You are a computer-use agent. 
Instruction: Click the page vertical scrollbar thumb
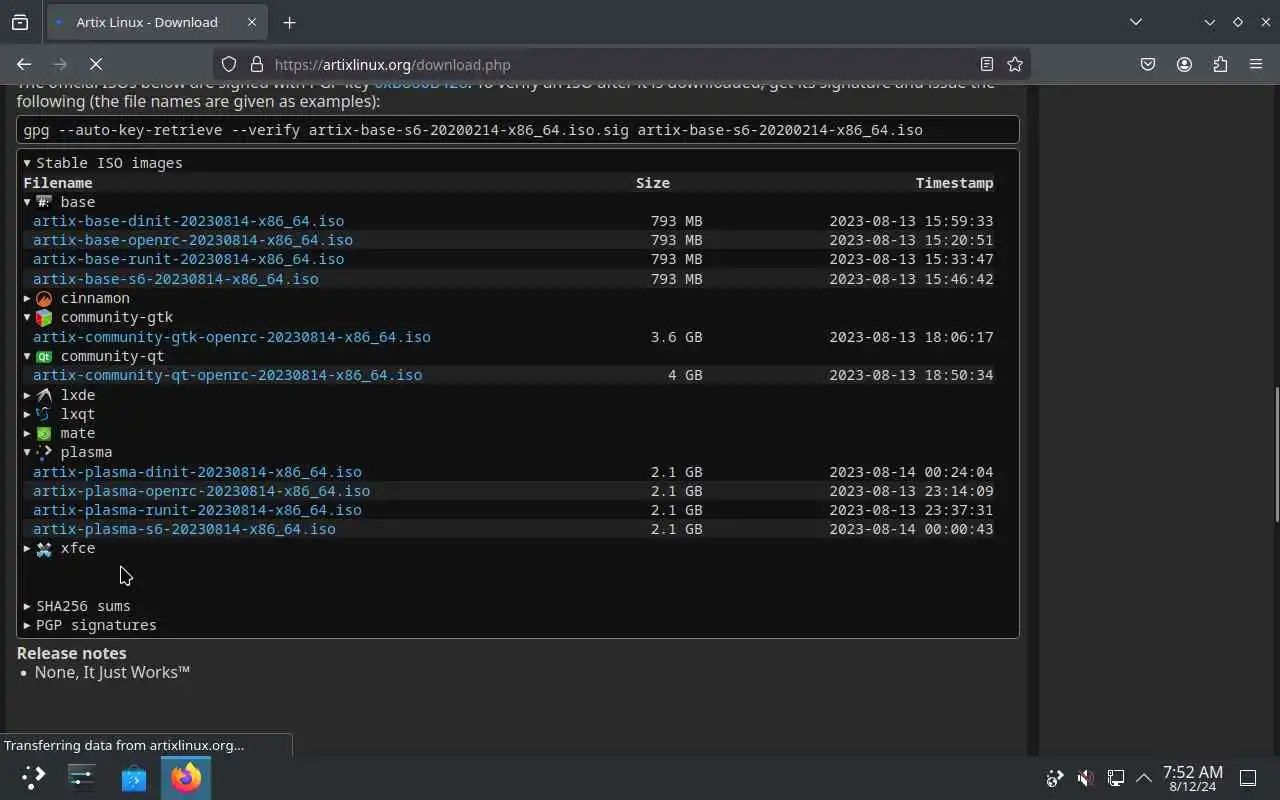tap(1275, 455)
